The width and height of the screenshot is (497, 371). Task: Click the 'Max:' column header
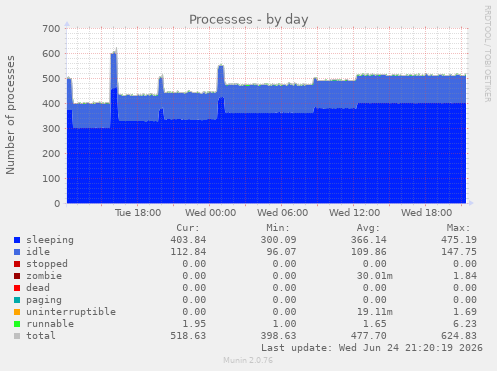pyautogui.click(x=459, y=228)
